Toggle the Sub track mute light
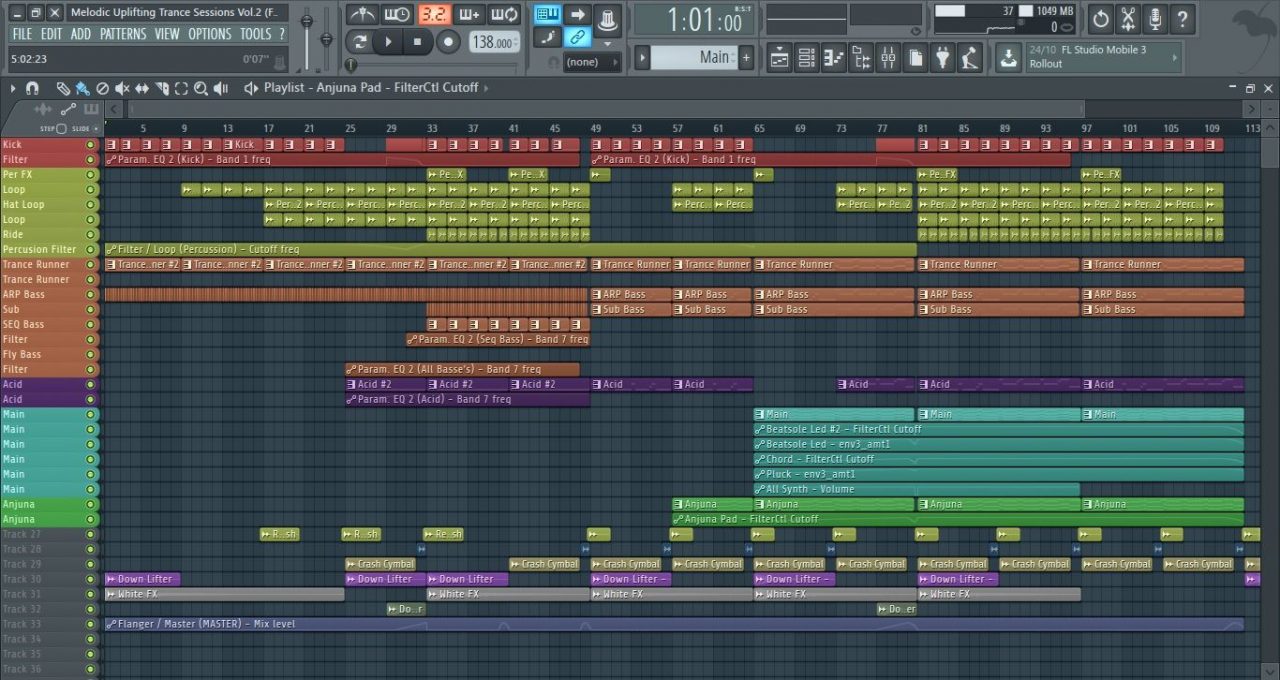This screenshot has width=1280, height=680. (91, 310)
